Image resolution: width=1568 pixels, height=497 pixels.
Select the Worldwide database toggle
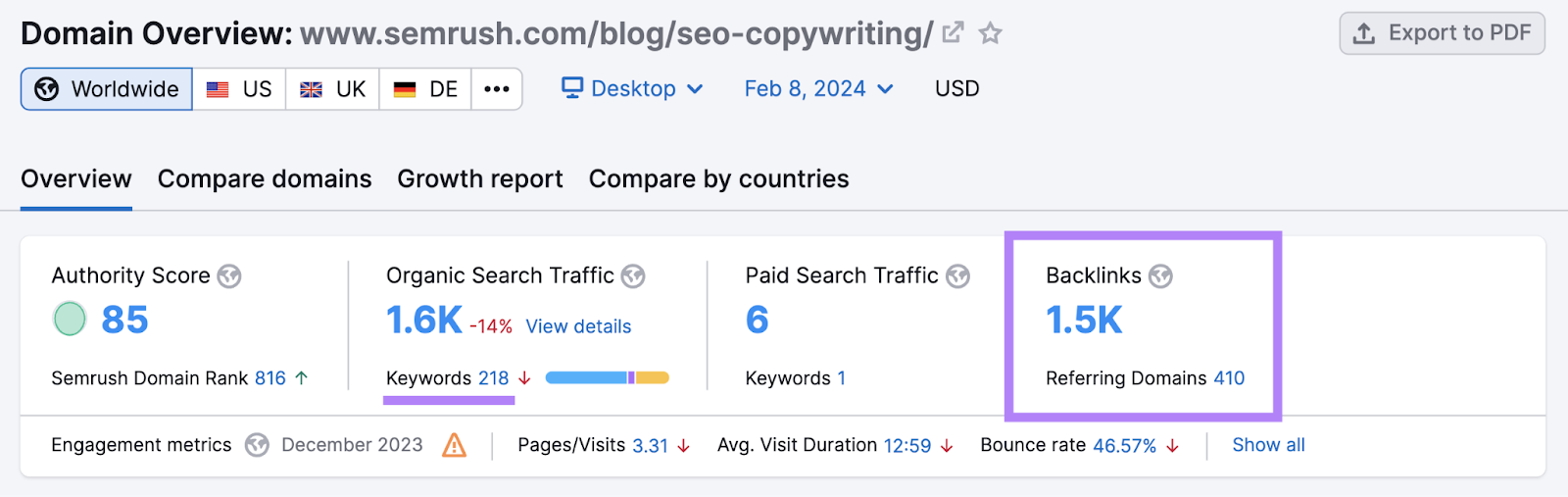tap(107, 89)
